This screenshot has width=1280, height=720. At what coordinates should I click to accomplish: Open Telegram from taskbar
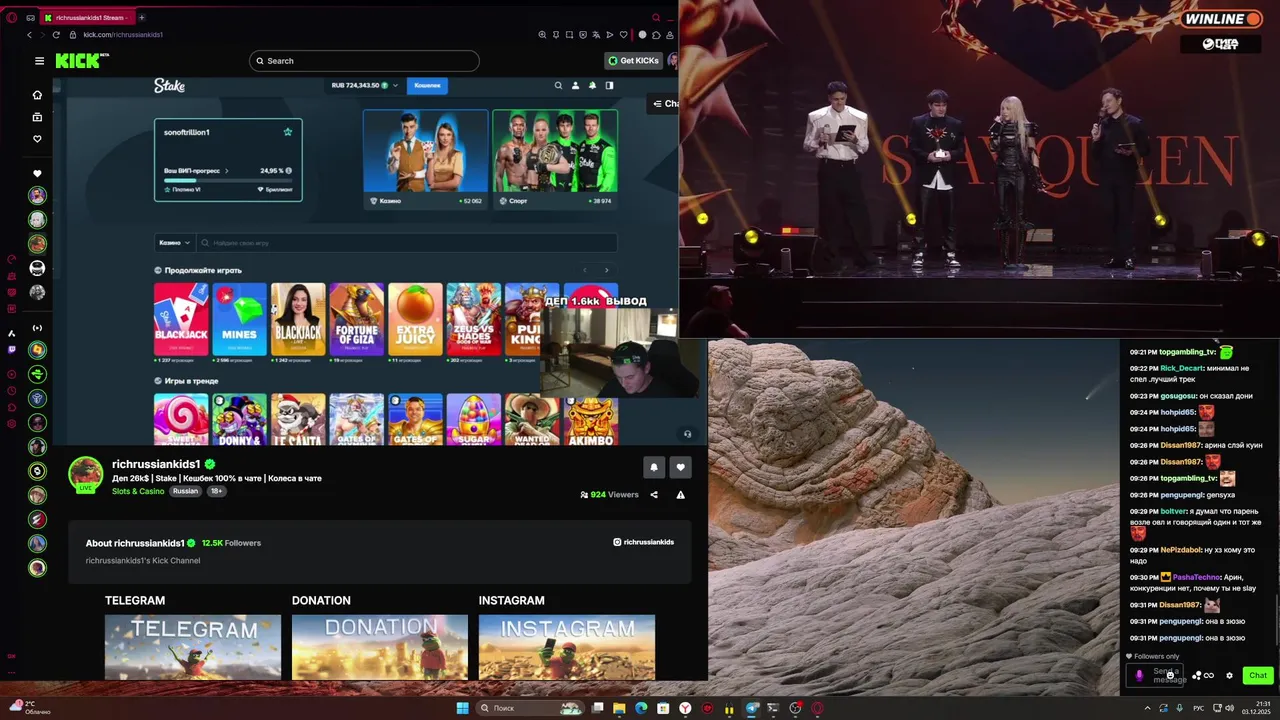(x=752, y=708)
